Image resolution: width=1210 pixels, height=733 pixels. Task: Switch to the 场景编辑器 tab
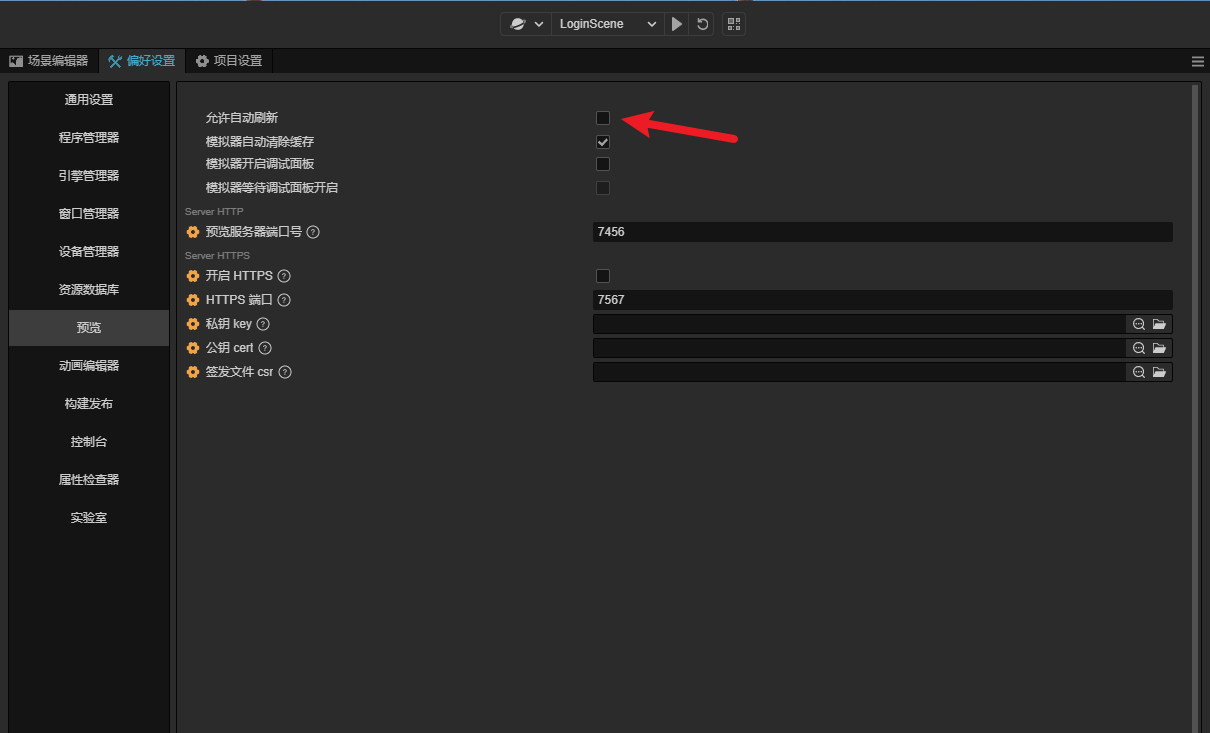pyautogui.click(x=49, y=61)
